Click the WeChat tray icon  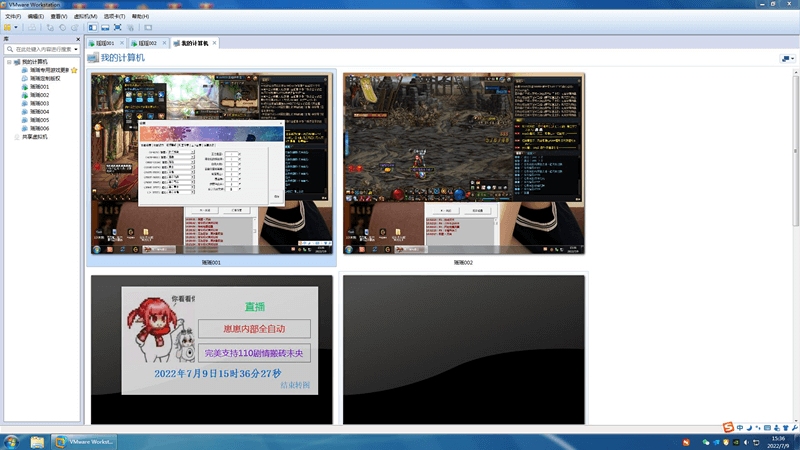click(706, 442)
